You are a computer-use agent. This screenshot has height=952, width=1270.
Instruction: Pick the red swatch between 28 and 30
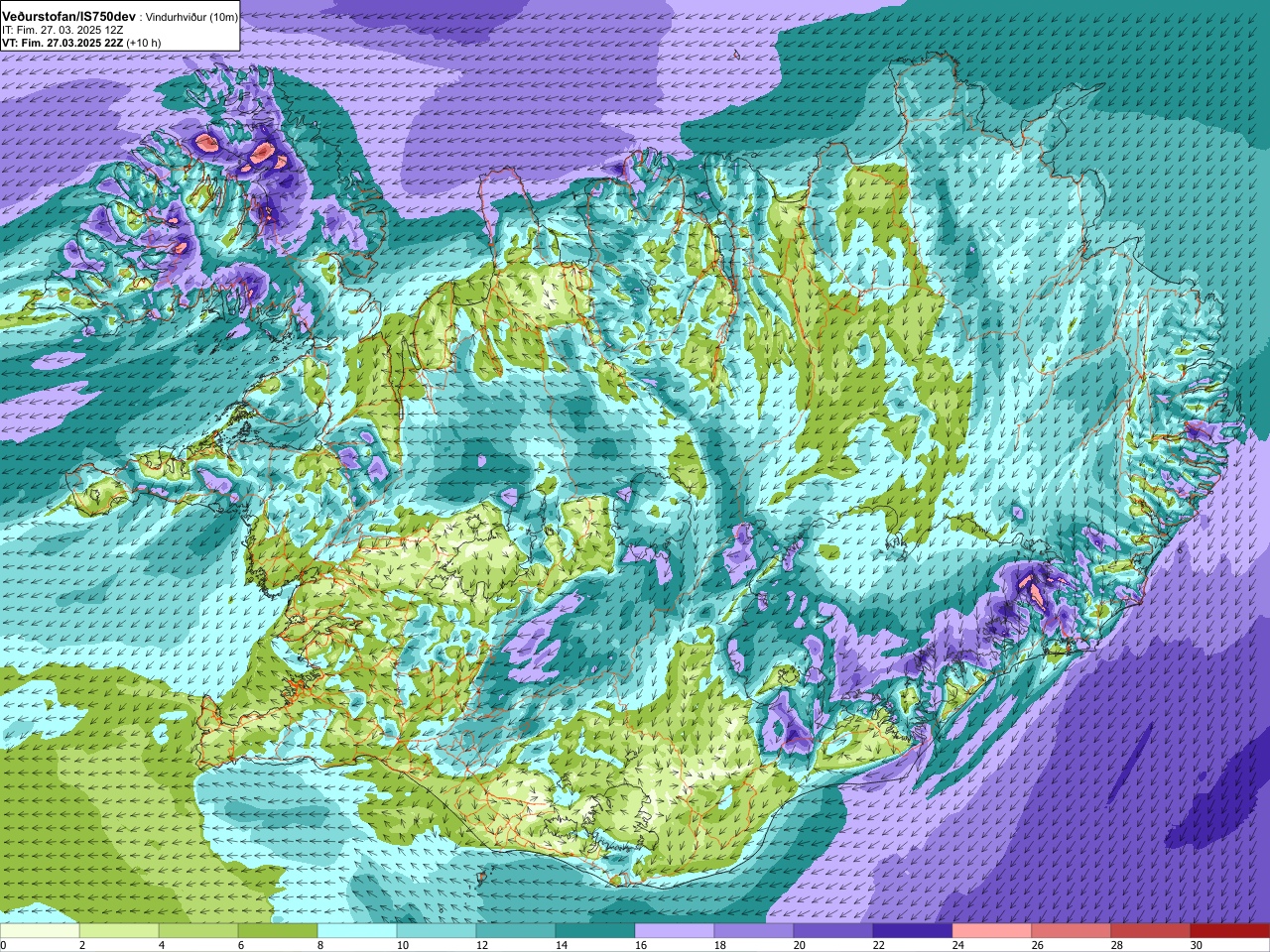[x=1151, y=931]
